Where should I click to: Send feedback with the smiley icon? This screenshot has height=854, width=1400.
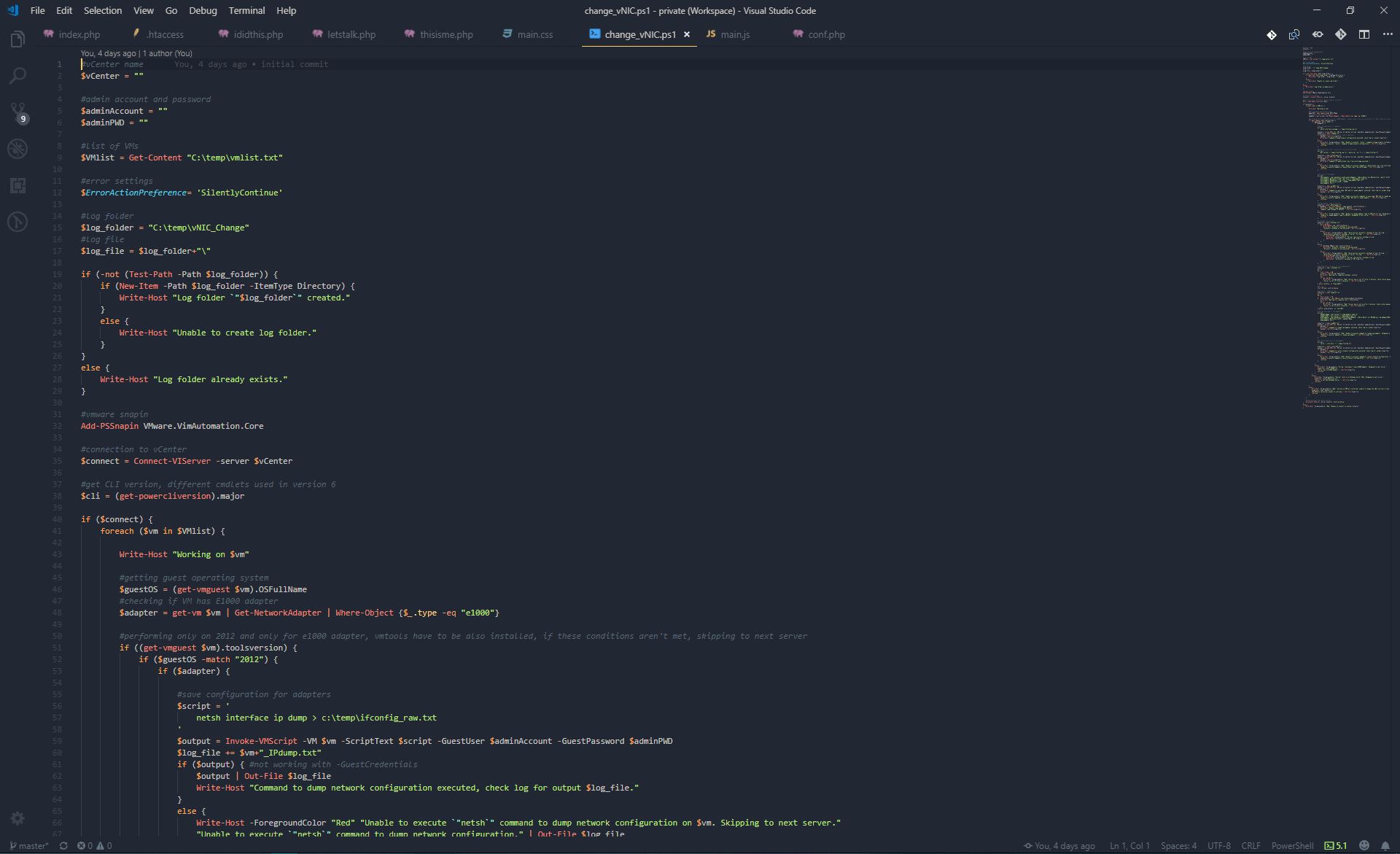1364,846
